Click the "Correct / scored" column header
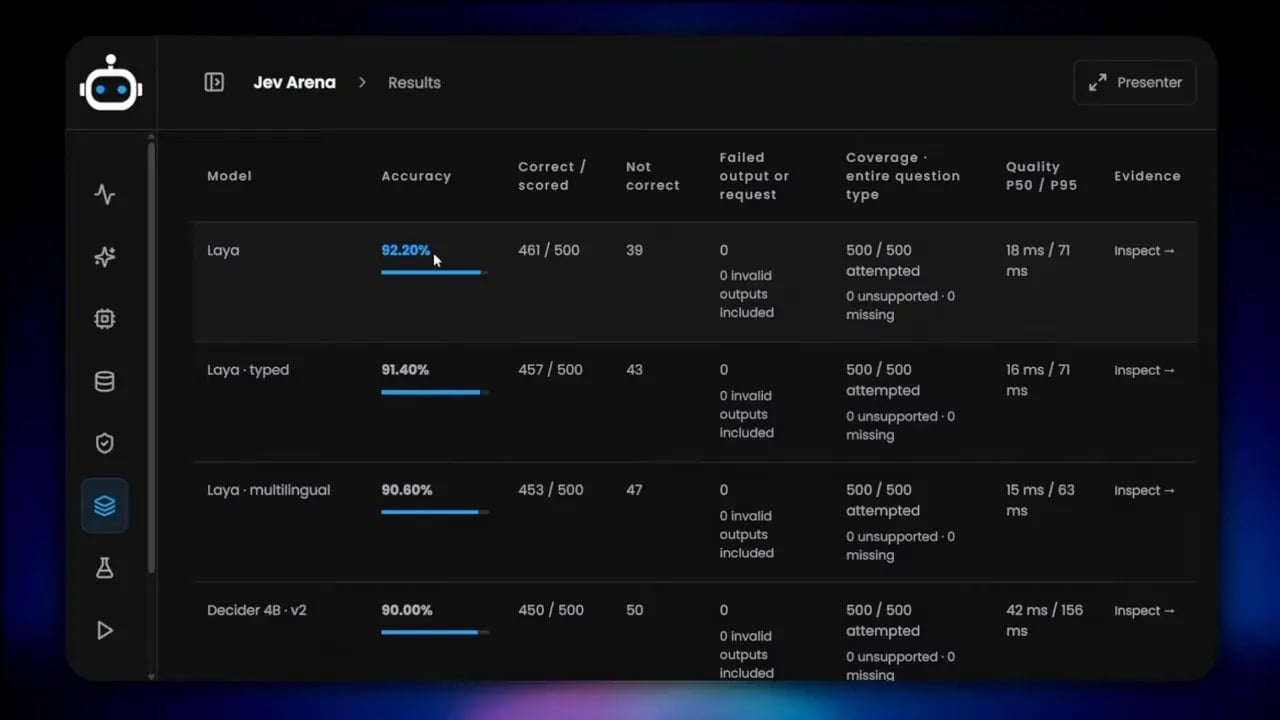Viewport: 1280px width, 720px height. (552, 176)
